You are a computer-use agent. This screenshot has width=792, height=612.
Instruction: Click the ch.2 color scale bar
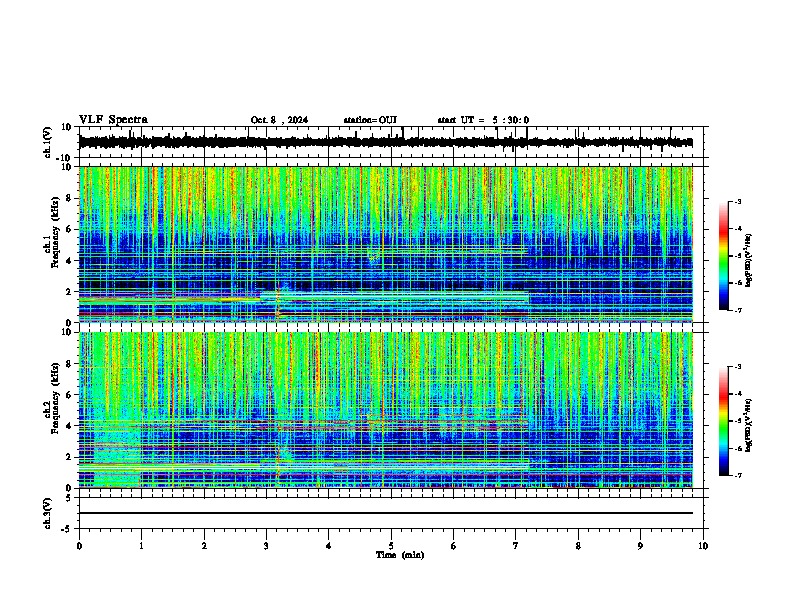coord(723,421)
